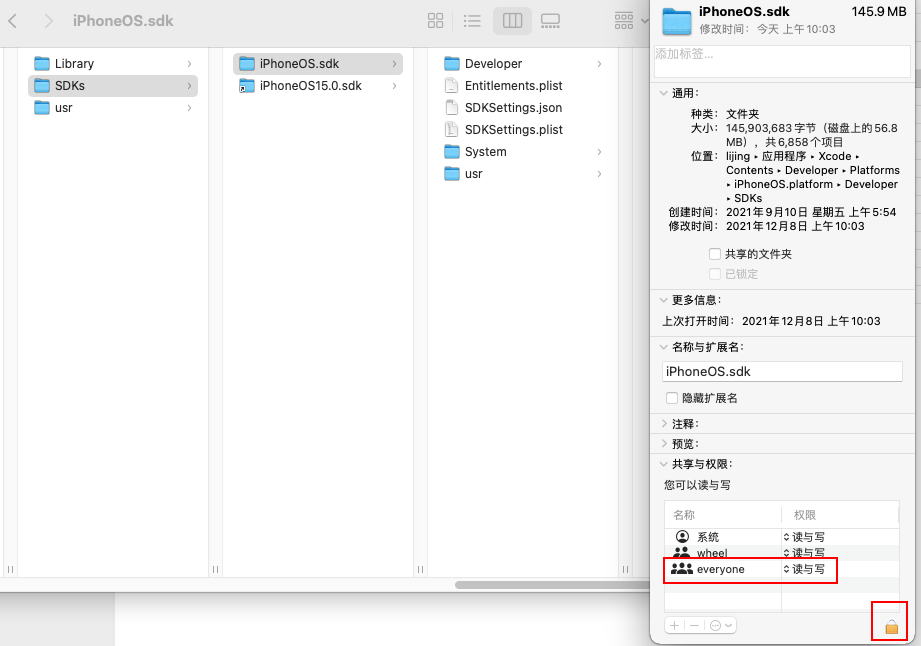Image resolution: width=921 pixels, height=646 pixels.
Task: Expand the 预览 section
Action: (x=664, y=444)
